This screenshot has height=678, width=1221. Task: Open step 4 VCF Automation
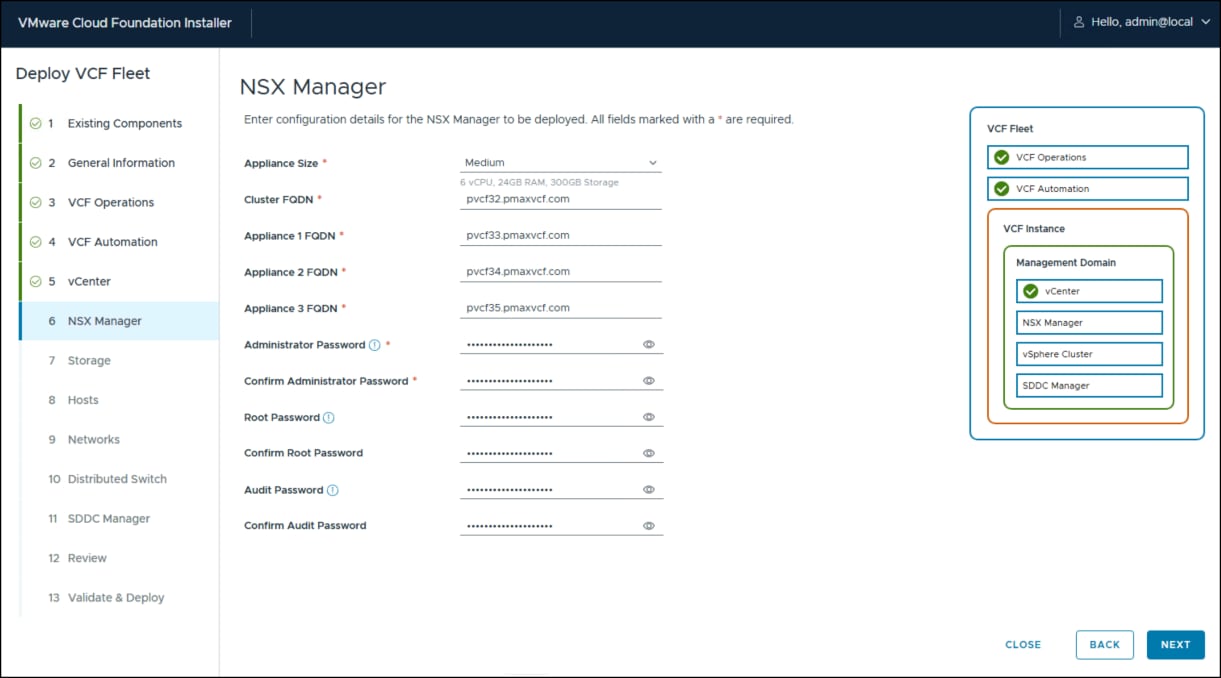click(x=119, y=242)
